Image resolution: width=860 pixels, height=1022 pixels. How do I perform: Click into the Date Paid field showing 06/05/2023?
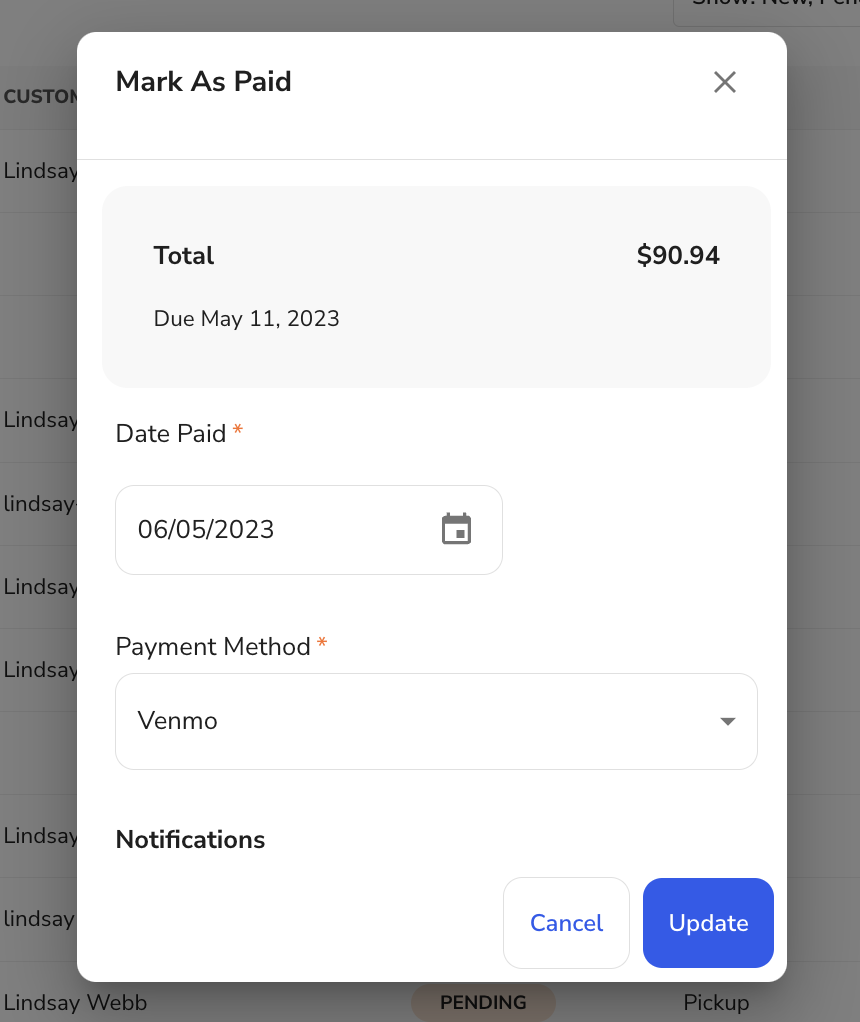[x=308, y=529]
